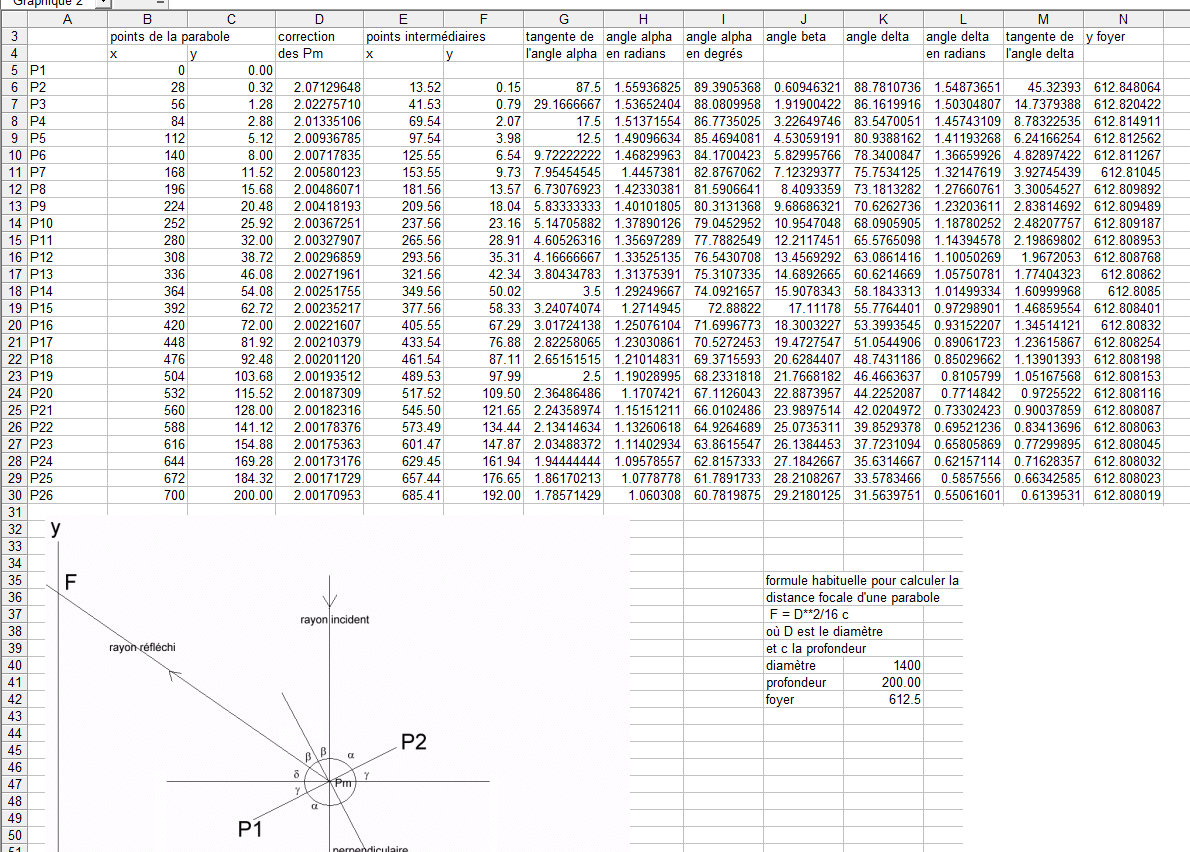
Task: Click cell with value 128.00 in row P21
Action: (x=231, y=410)
